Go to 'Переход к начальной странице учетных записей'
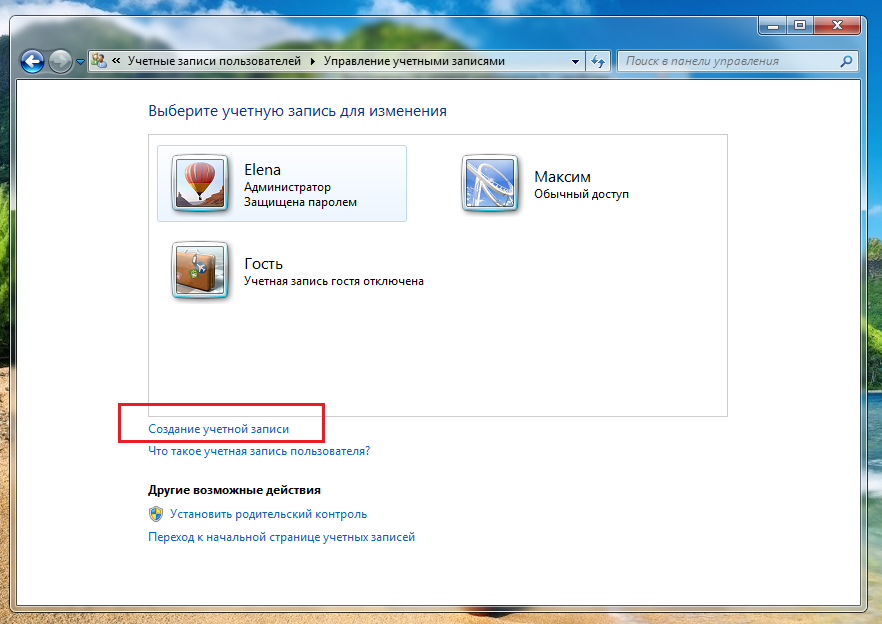The width and height of the screenshot is (882, 624). tap(281, 537)
